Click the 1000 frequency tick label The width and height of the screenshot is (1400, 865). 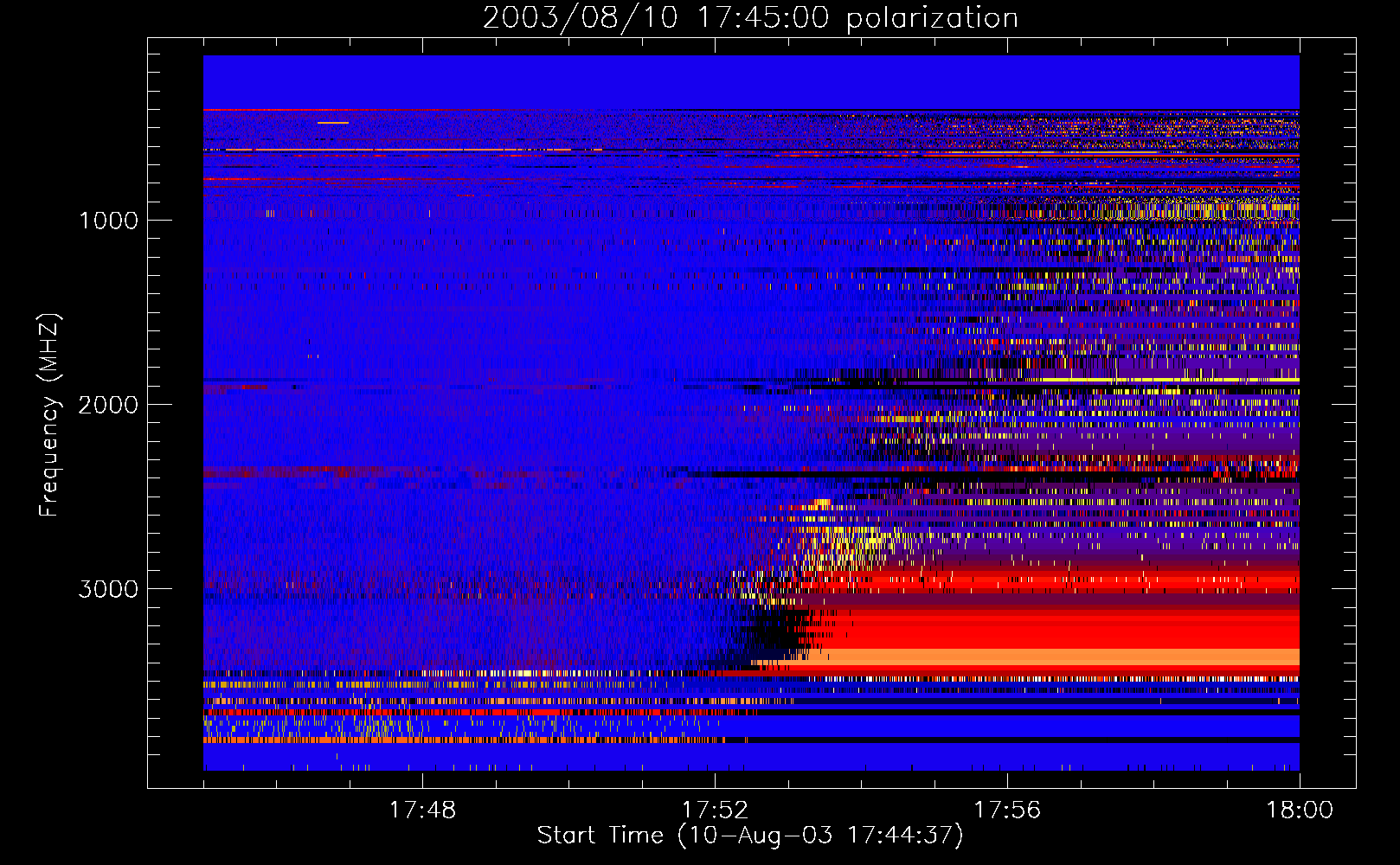(108, 221)
